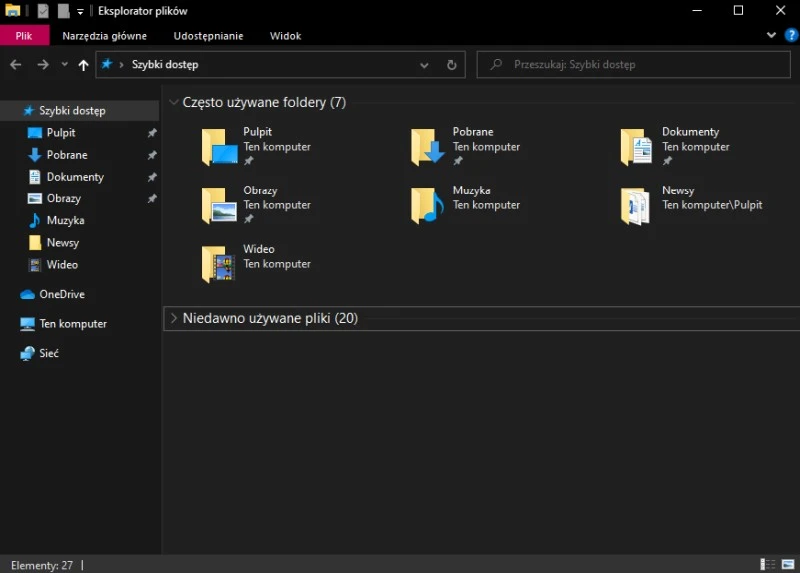Expand the Niedawno używane pliki group
This screenshot has height=573, width=800.
tap(173, 318)
